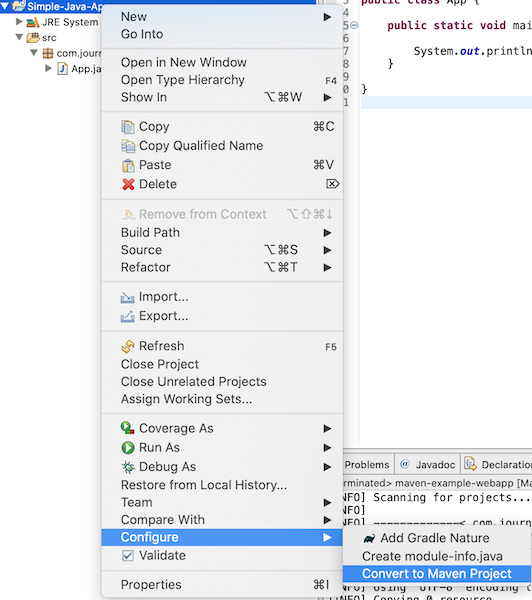Click the Declaration tab icon
This screenshot has width=532, height=600.
(x=470, y=464)
